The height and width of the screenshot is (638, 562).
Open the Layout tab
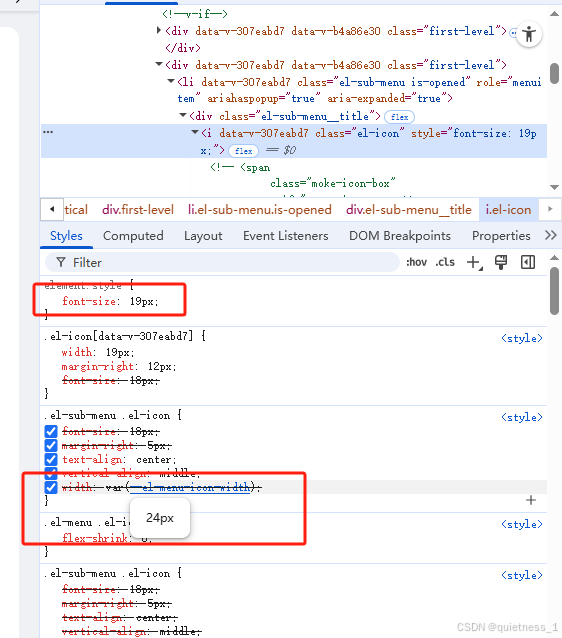click(203, 236)
